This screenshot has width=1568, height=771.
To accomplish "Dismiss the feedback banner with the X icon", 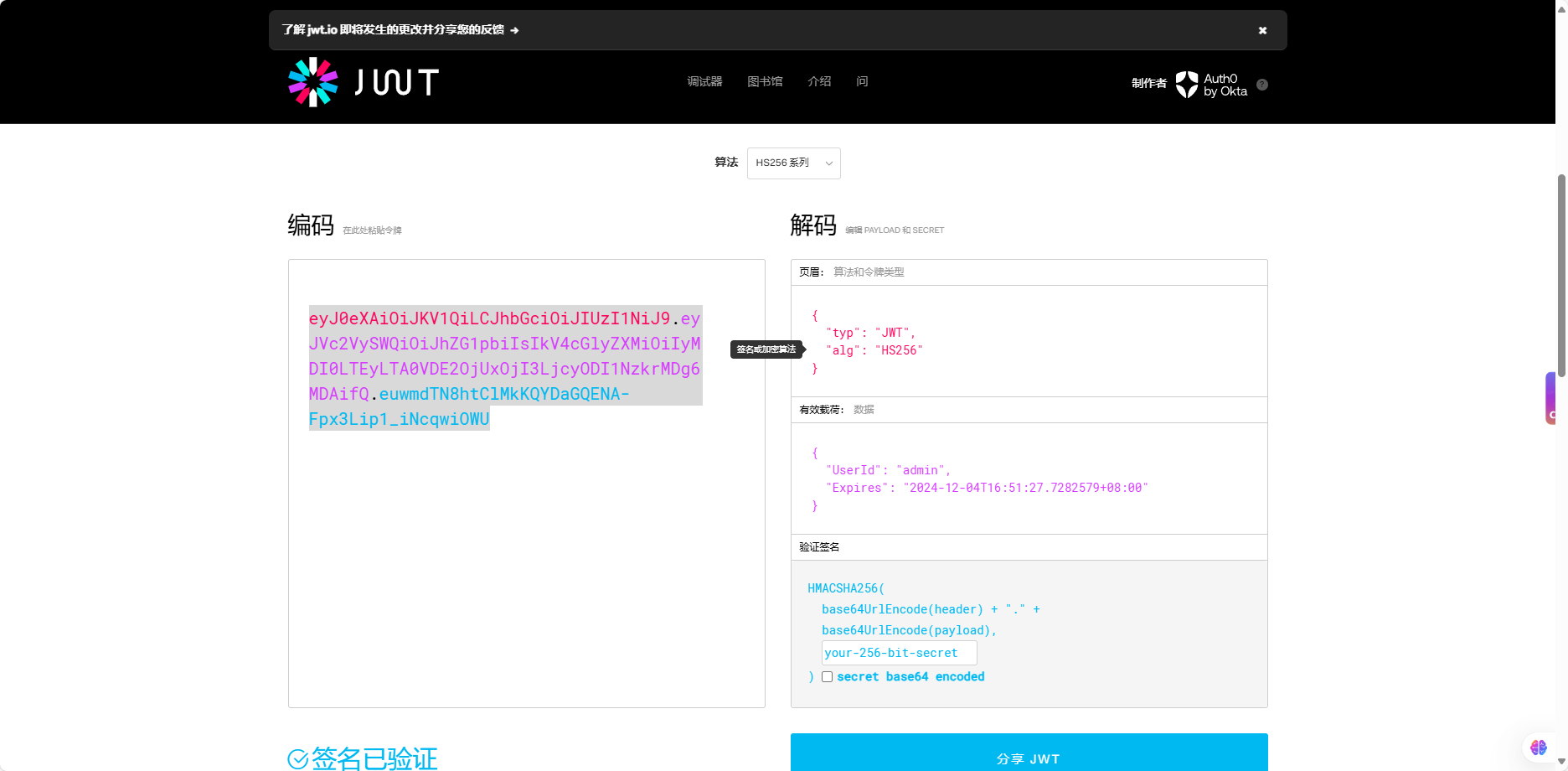I will [x=1261, y=30].
